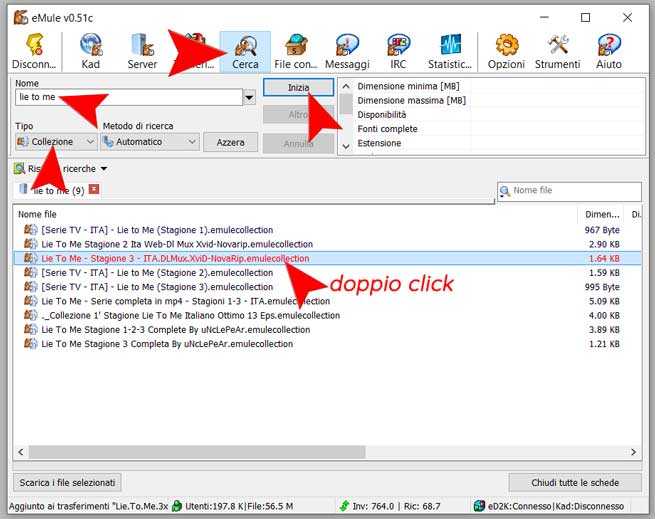Select '[Serie TV - ITA] - Lie to Me (Stagione 3)' row
Image resolution: width=655 pixels, height=519 pixels.
328,287
